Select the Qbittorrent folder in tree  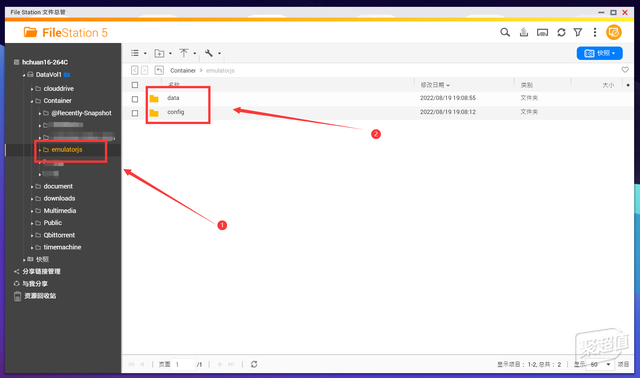pos(59,235)
